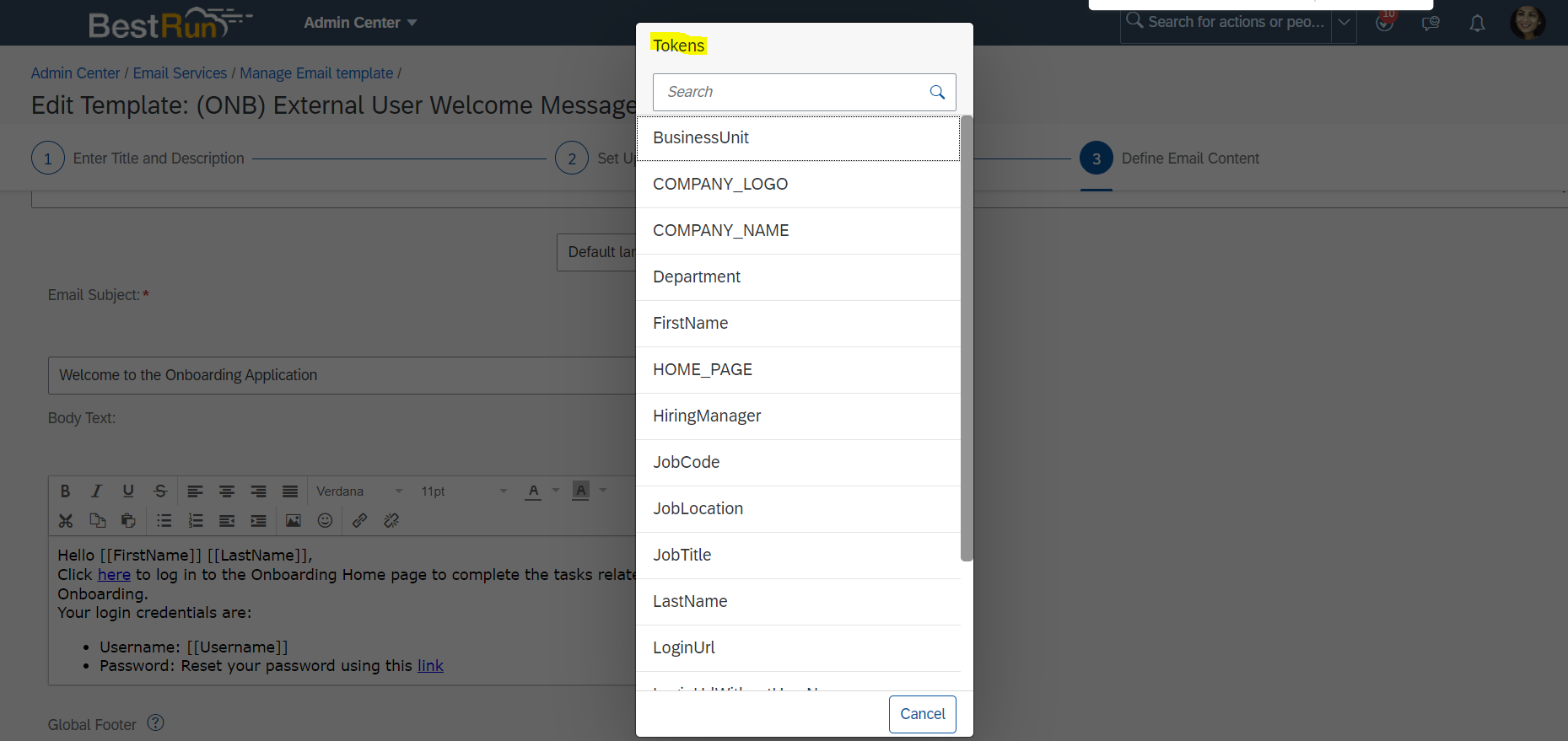This screenshot has width=1568, height=741.
Task: Focus the Tokens search field
Action: tap(791, 92)
